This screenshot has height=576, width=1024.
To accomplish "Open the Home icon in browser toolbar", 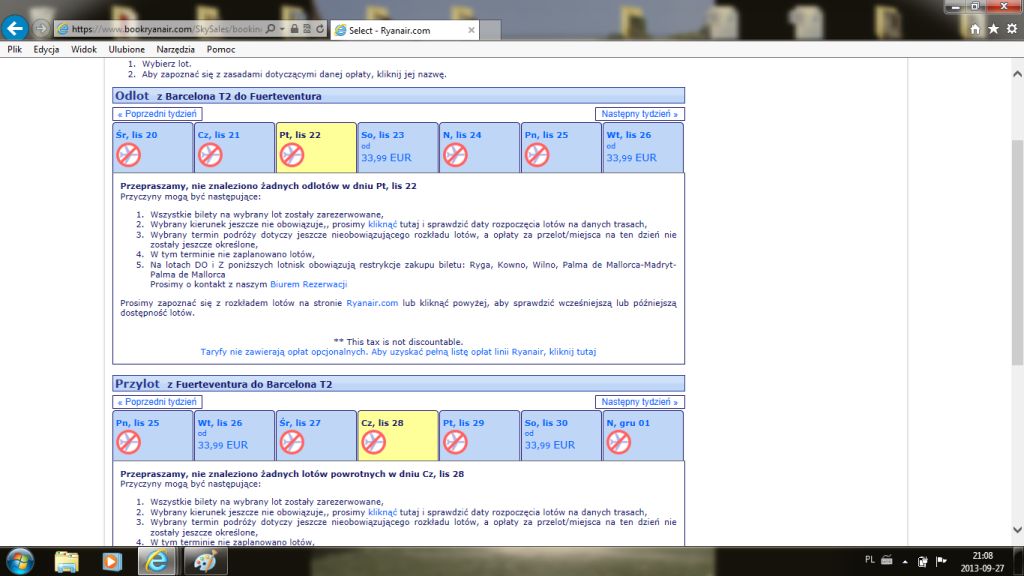I will tap(974, 29).
